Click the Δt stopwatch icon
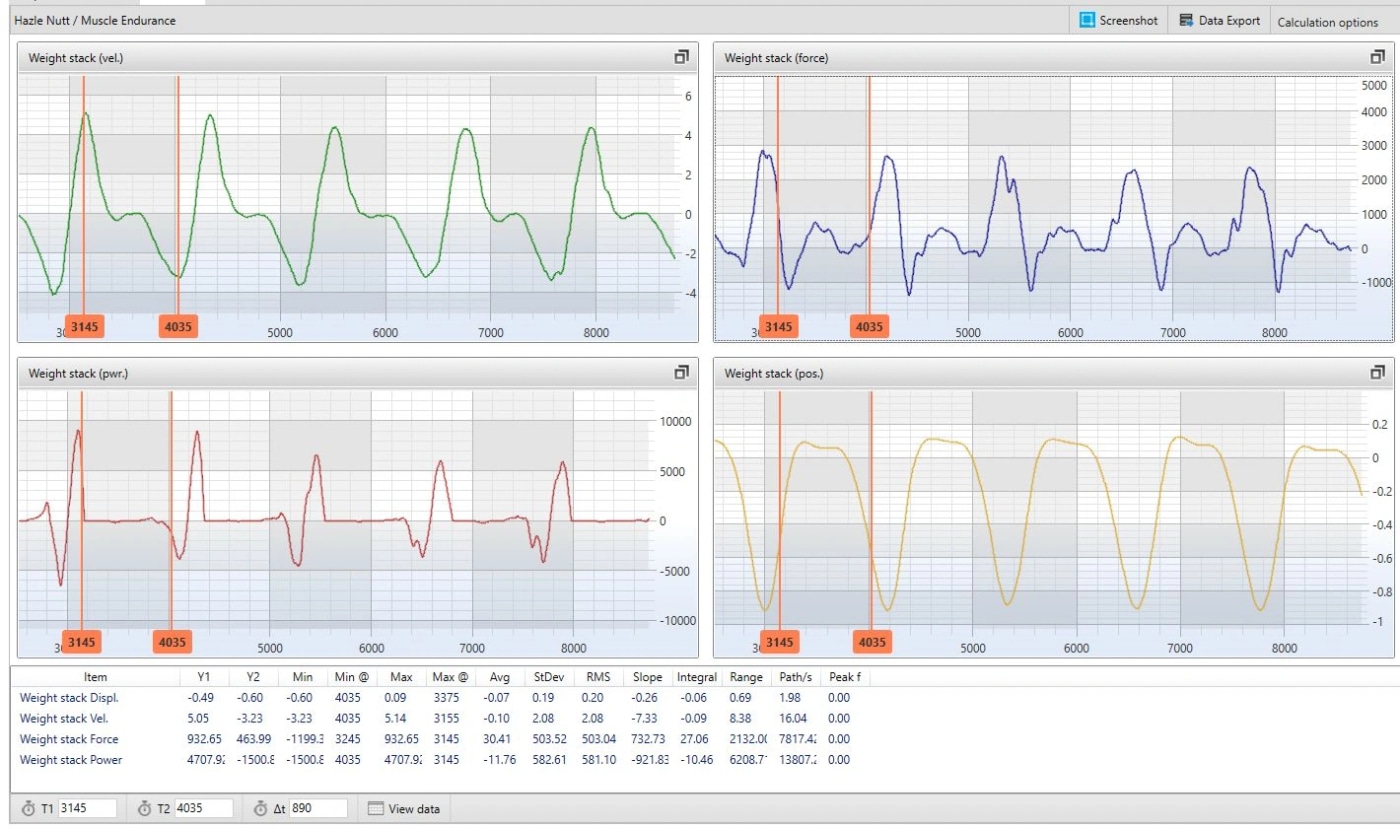 (x=261, y=808)
